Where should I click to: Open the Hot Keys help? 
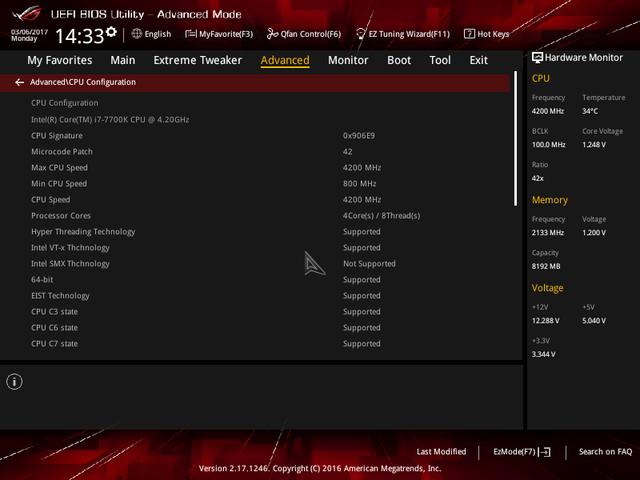[x=487, y=34]
